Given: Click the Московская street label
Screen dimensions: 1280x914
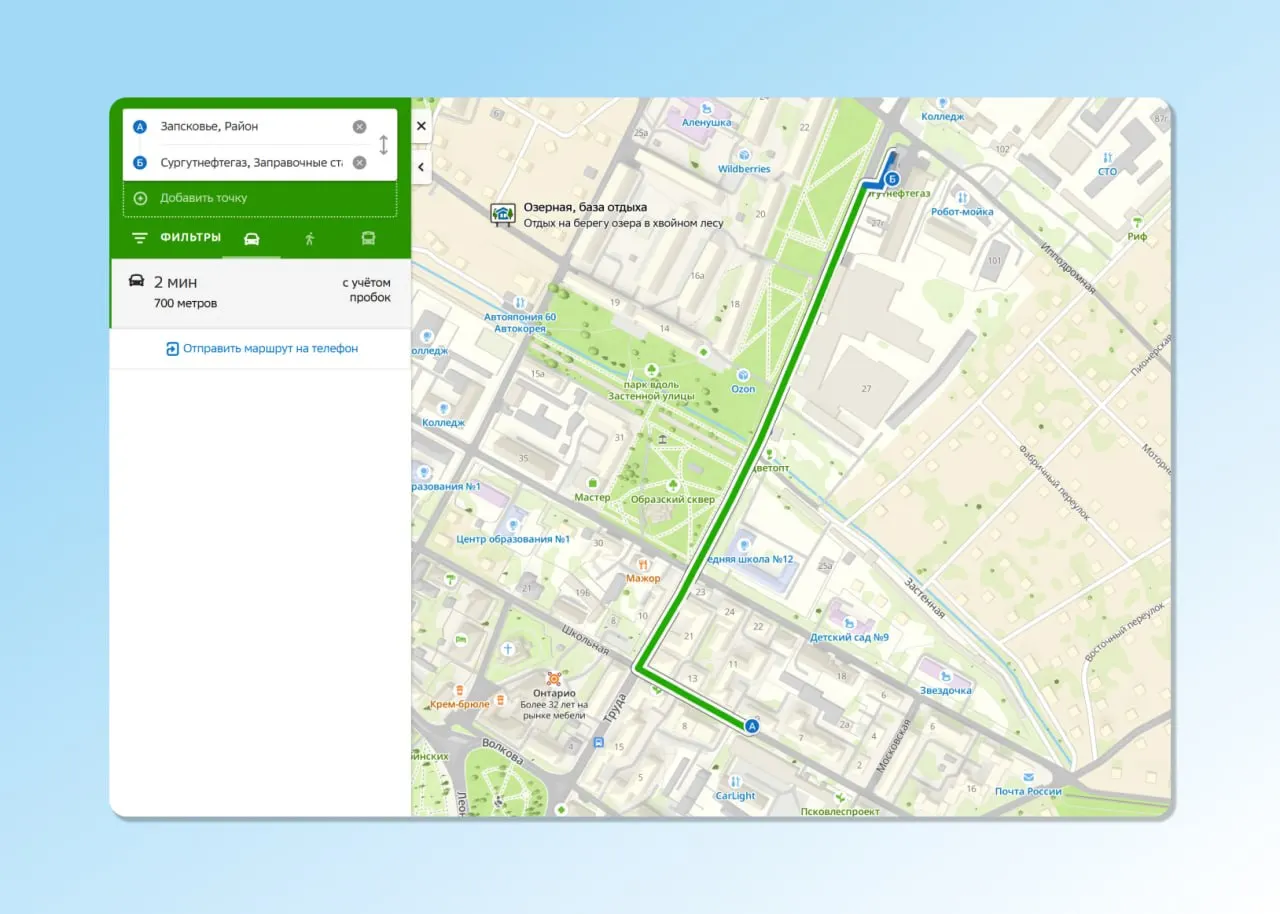Looking at the screenshot, I should 893,744.
